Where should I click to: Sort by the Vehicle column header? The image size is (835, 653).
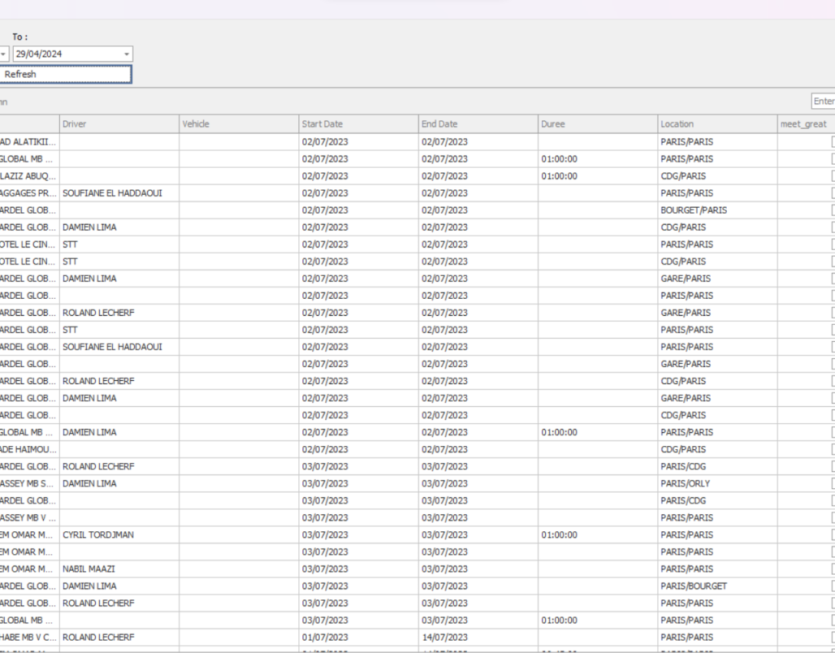tap(237, 124)
